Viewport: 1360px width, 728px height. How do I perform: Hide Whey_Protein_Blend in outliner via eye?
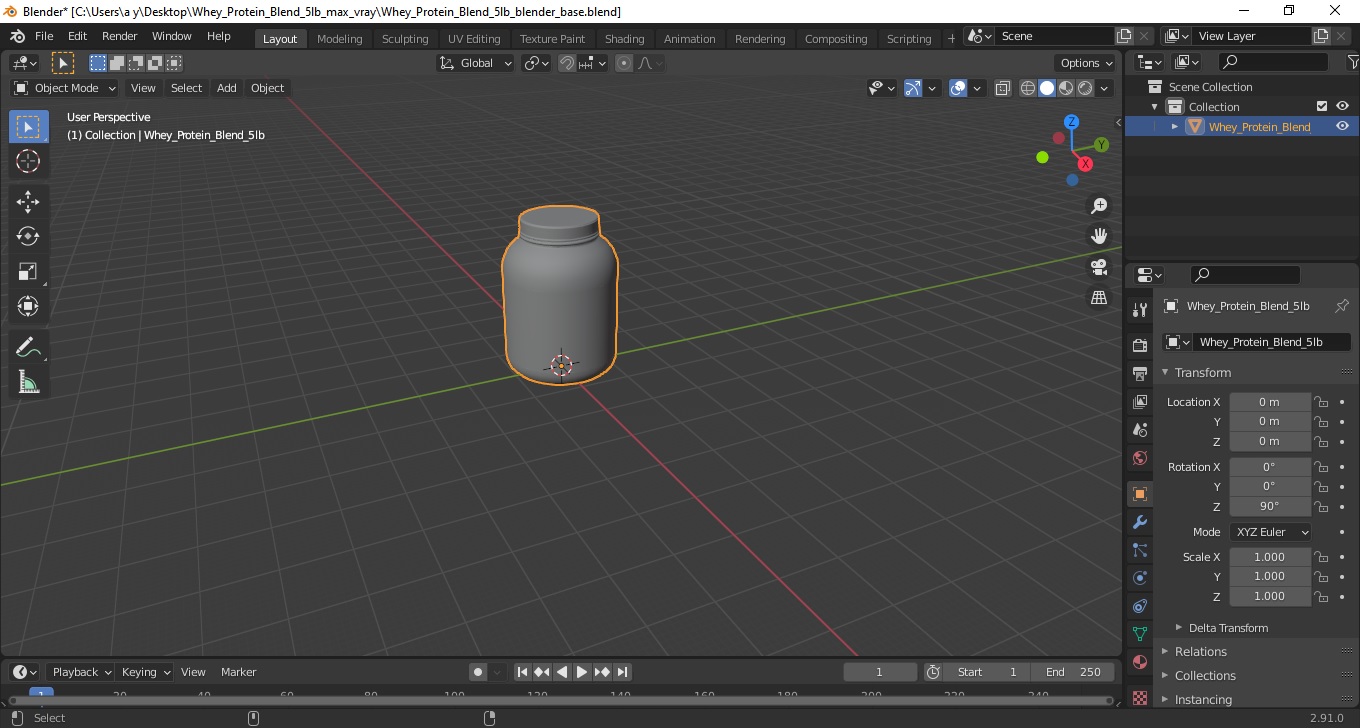coord(1342,126)
